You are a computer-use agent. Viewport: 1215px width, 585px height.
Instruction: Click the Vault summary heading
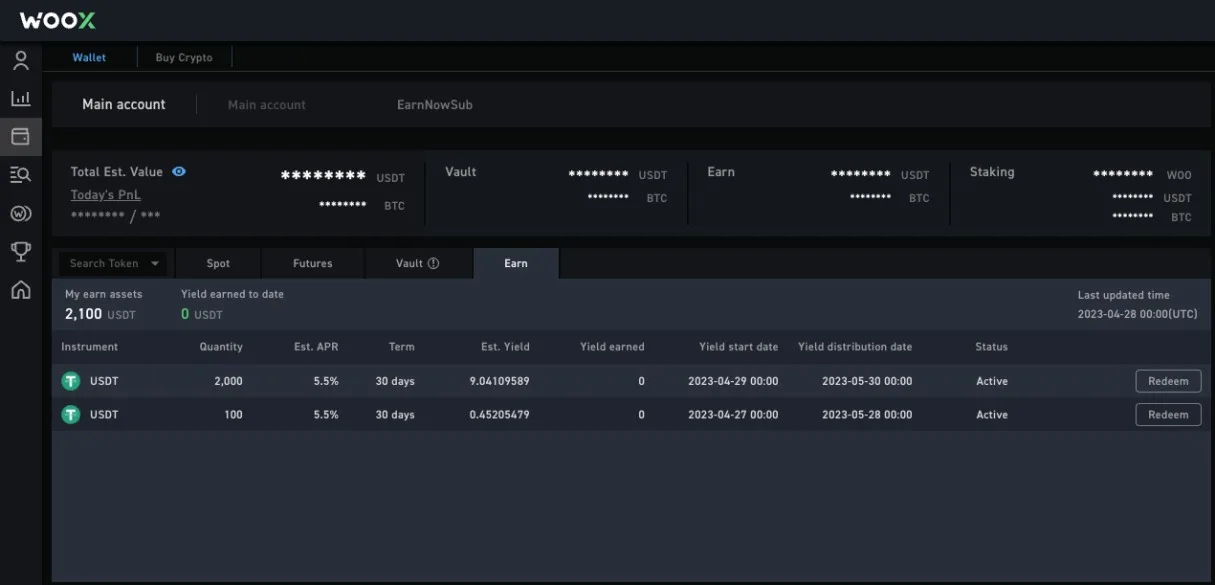(x=461, y=172)
